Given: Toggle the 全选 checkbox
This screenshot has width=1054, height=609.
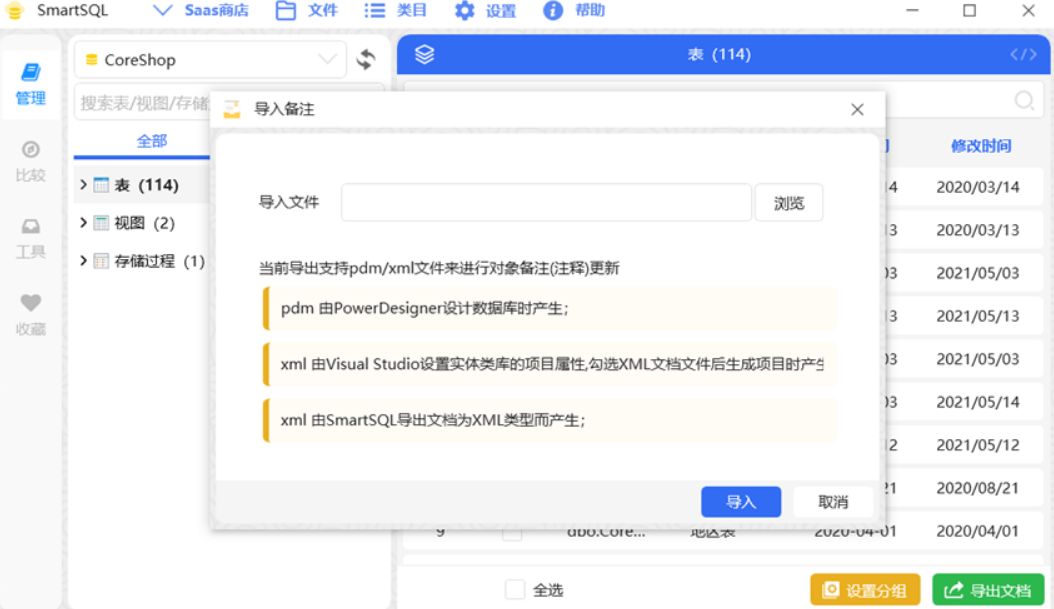Looking at the screenshot, I should [x=515, y=590].
